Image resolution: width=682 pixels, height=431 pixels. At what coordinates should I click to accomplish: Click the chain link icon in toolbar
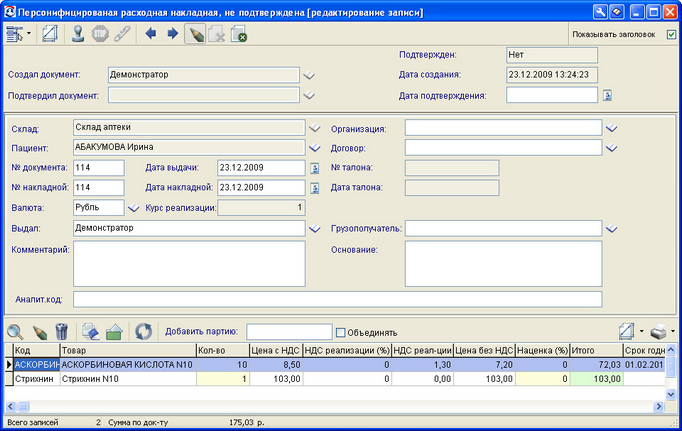122,34
